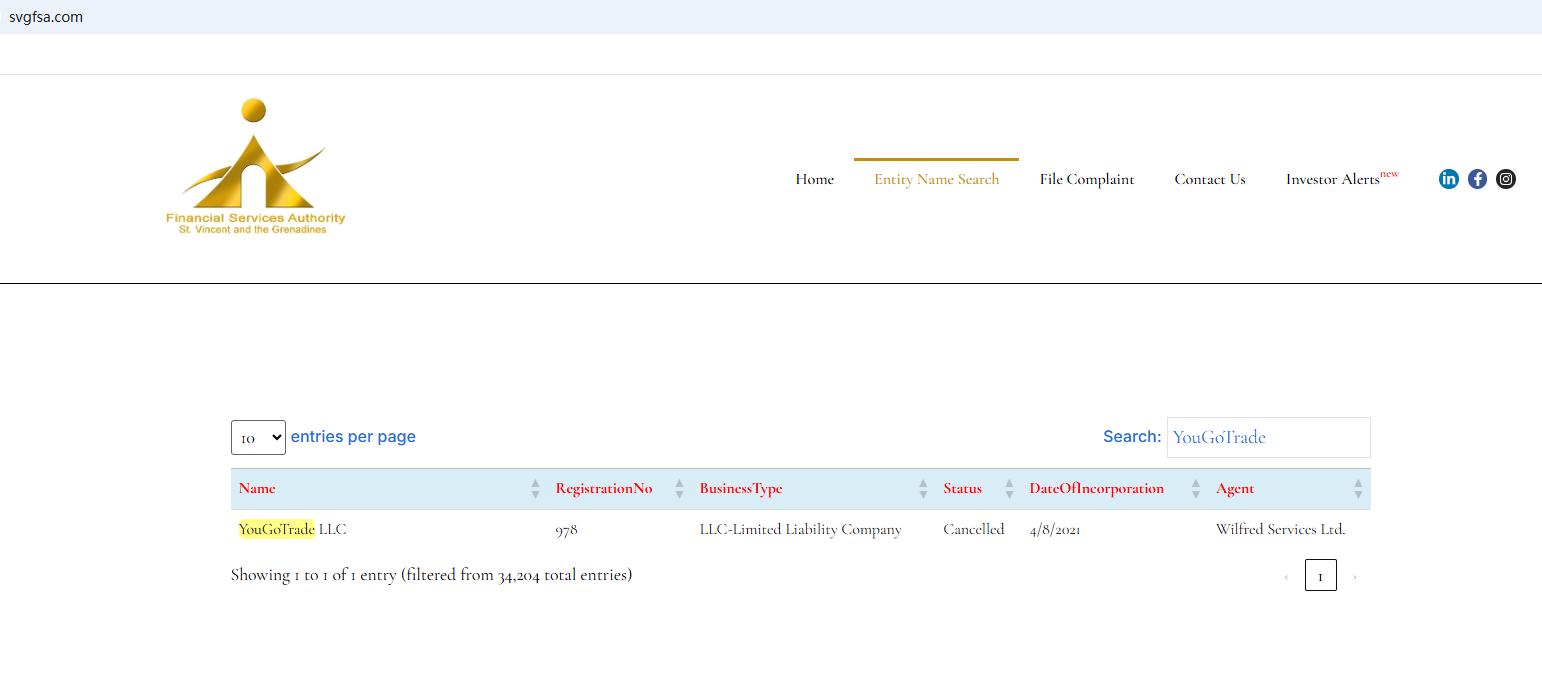Image resolution: width=1542 pixels, height=690 pixels.
Task: Sort by BusinessType column arrows
Action: point(923,489)
